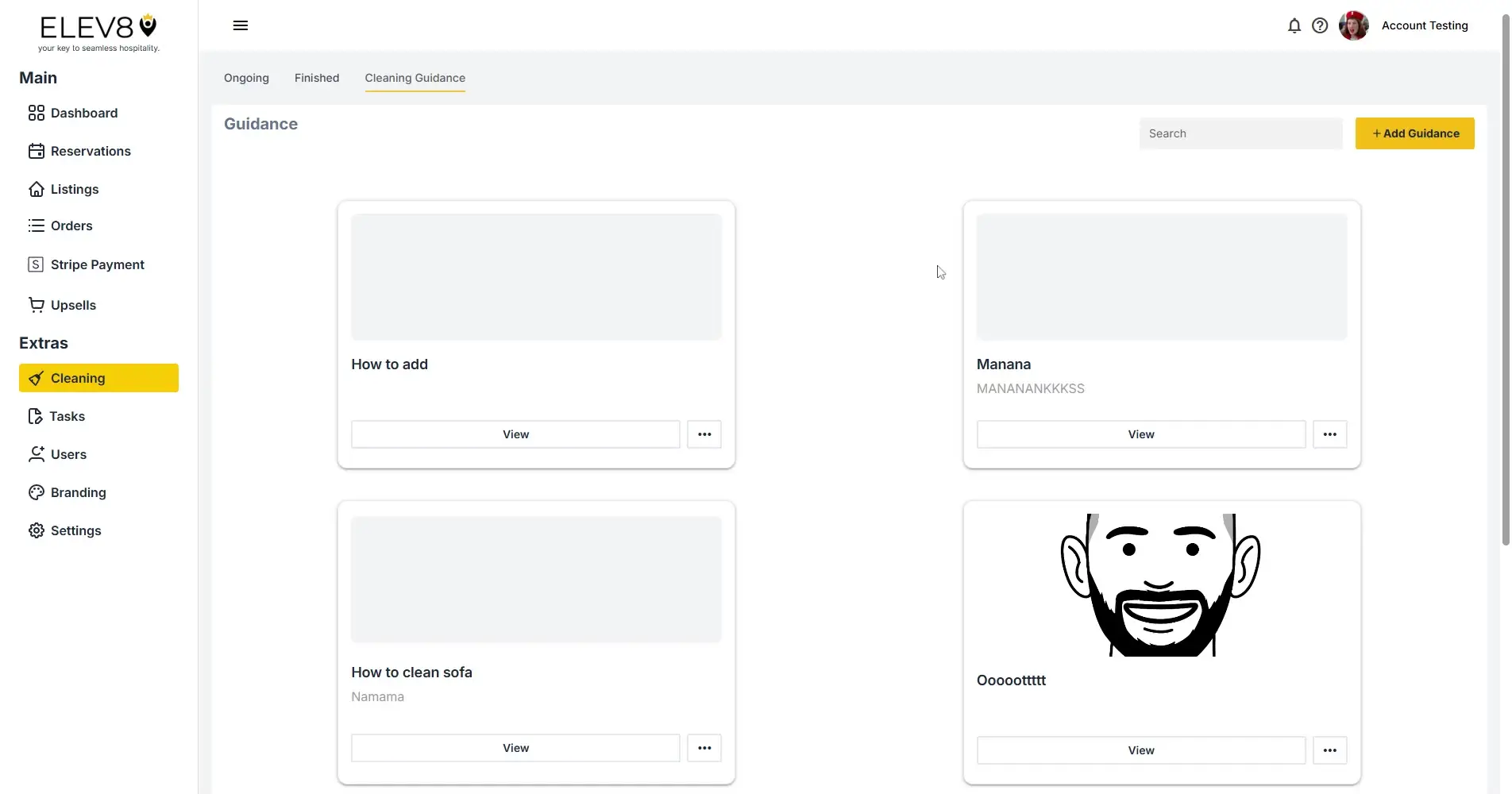Switch to the Finished tab
1512x794 pixels.
click(316, 79)
